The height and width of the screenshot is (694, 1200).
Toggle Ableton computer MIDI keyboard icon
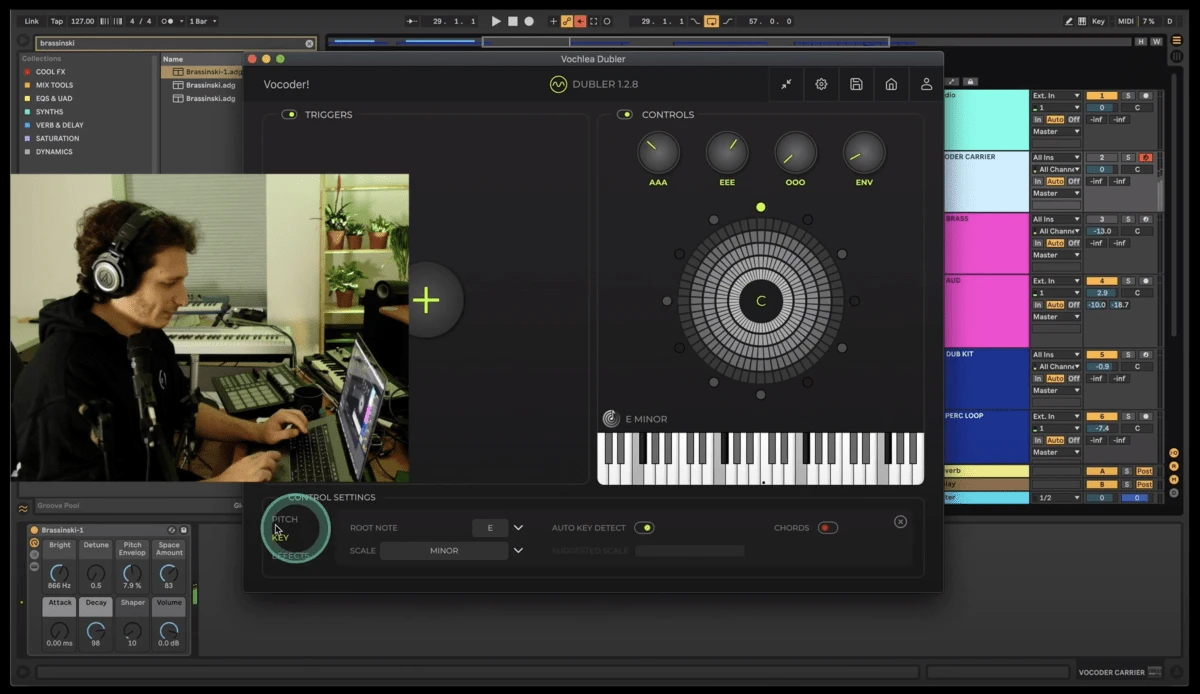point(1082,21)
